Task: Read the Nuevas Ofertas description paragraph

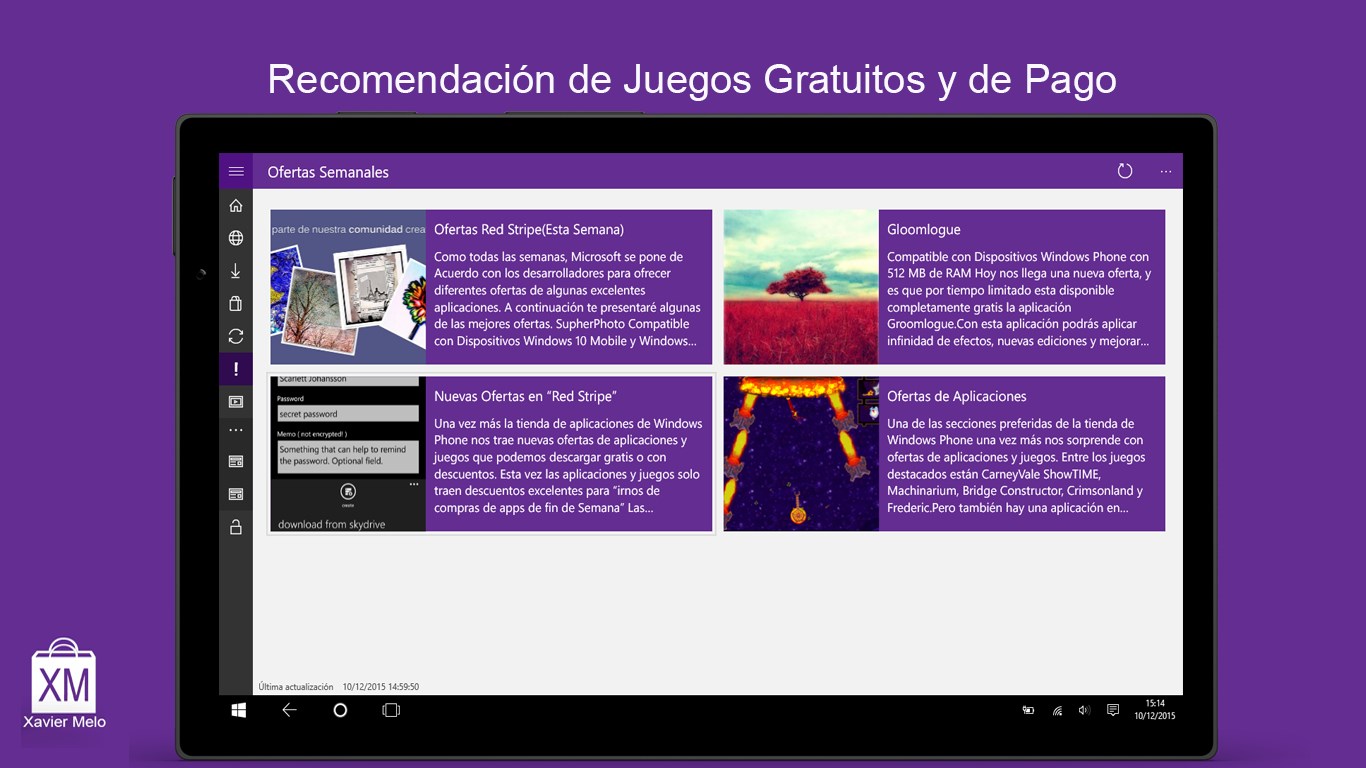Action: (x=568, y=466)
